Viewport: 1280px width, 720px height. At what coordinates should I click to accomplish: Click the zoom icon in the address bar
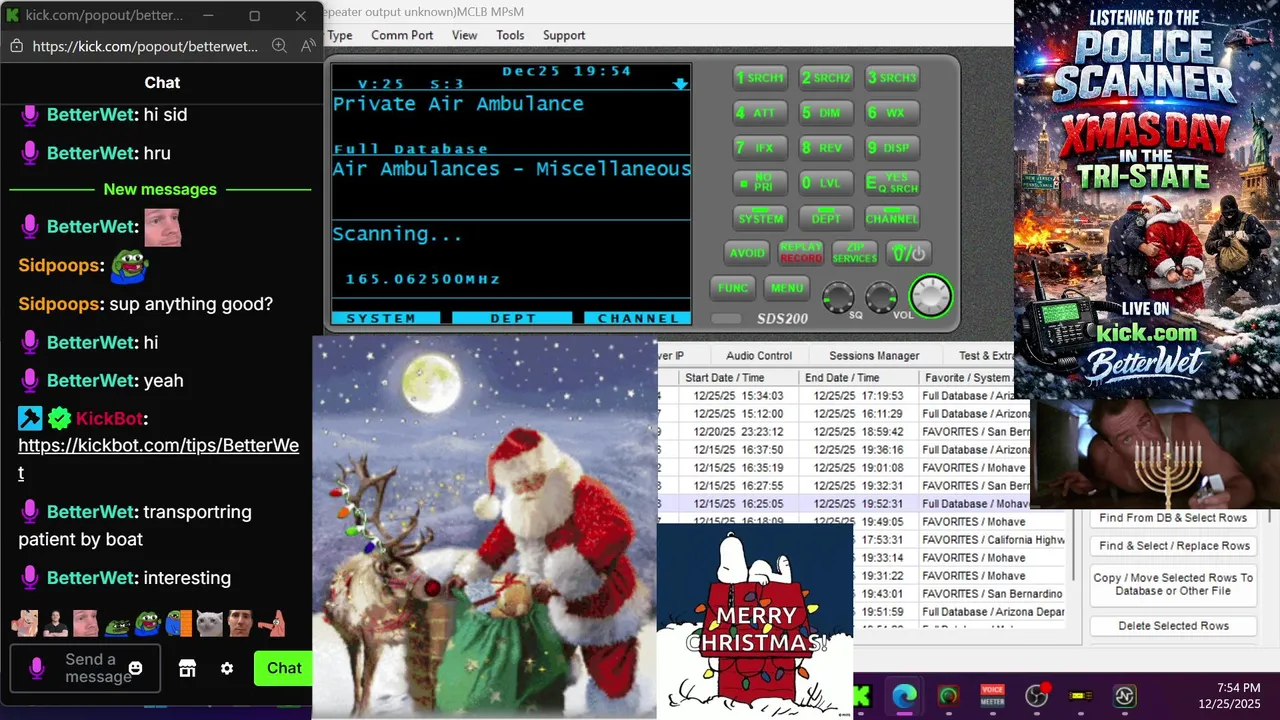[x=279, y=46]
